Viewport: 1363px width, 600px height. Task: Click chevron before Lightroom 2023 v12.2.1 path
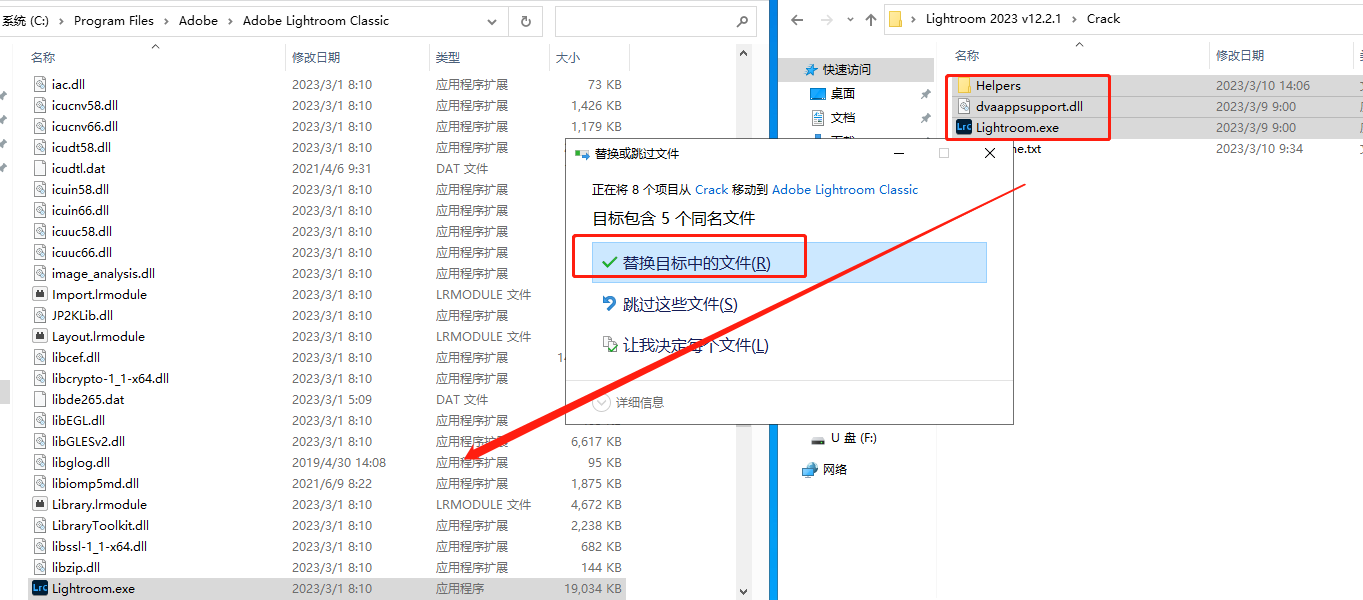[914, 19]
